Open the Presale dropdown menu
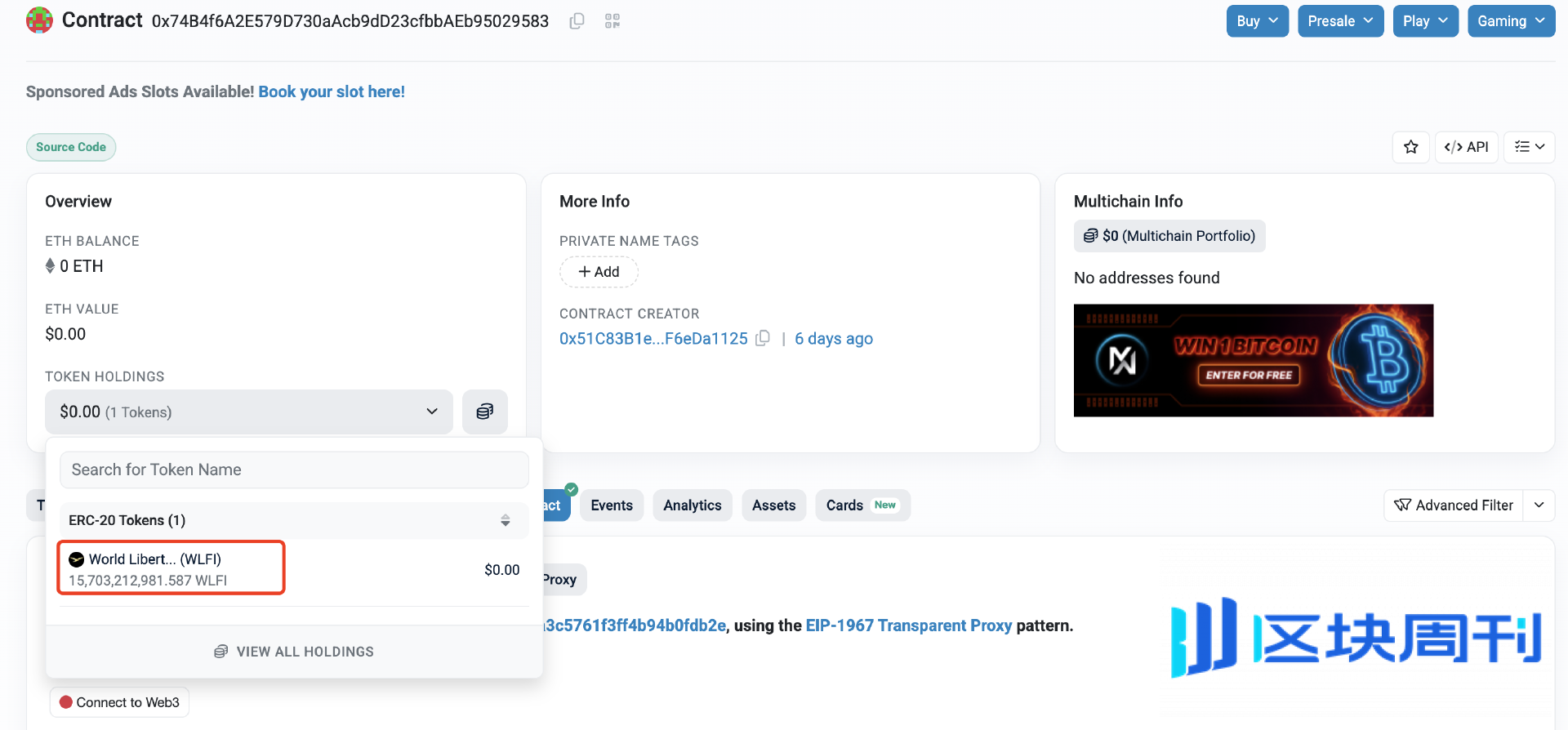1568x730 pixels. click(1340, 21)
